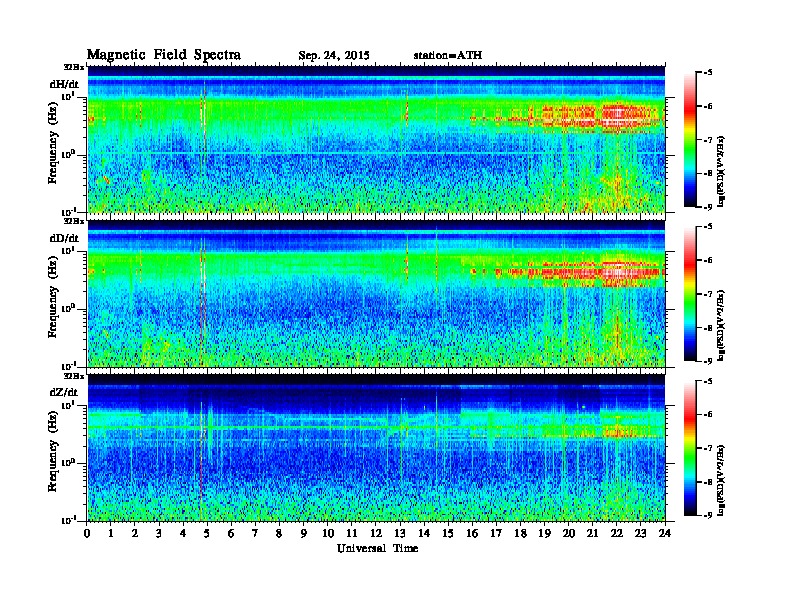Click hour tick label "24" on time axis
This screenshot has width=792, height=612.
coord(665,533)
